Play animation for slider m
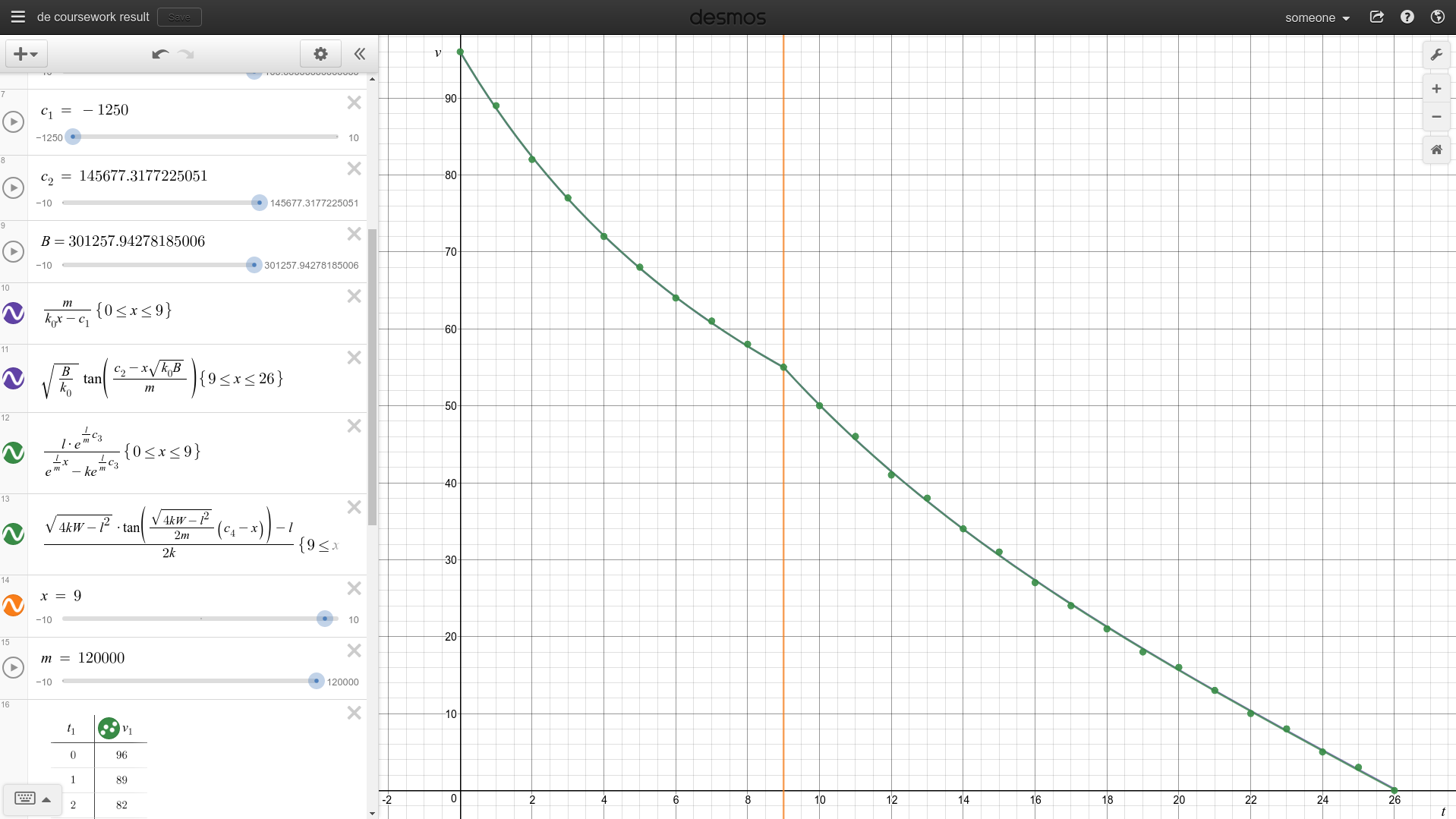The image size is (1456, 819). (x=14, y=667)
